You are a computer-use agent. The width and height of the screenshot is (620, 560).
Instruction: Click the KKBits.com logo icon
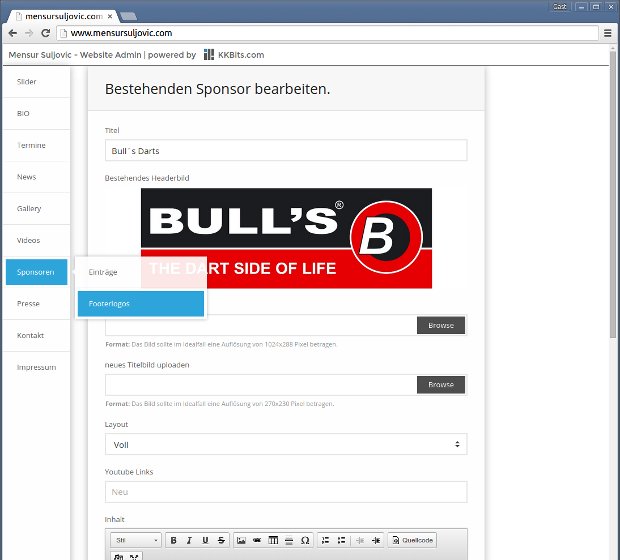click(x=209, y=55)
